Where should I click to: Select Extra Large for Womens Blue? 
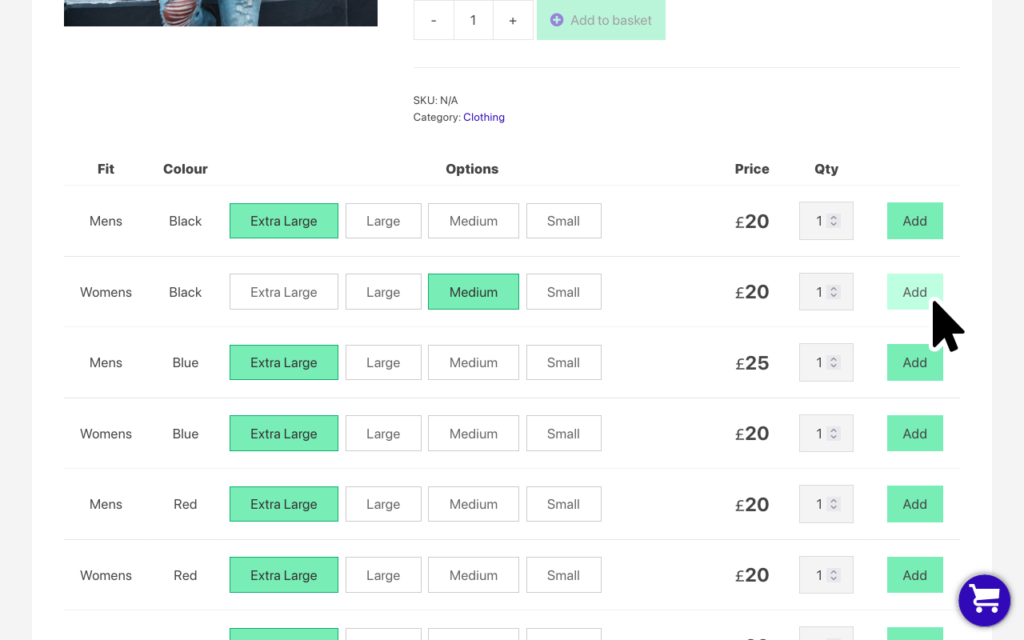[x=283, y=434]
